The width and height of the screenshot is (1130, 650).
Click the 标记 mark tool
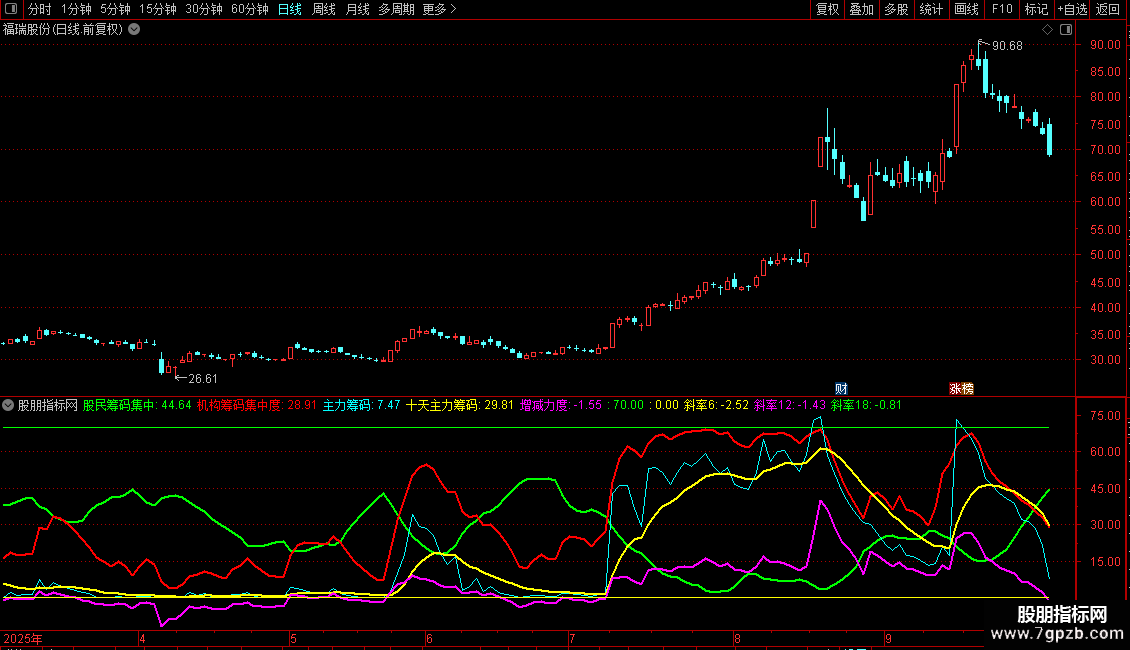click(1036, 10)
